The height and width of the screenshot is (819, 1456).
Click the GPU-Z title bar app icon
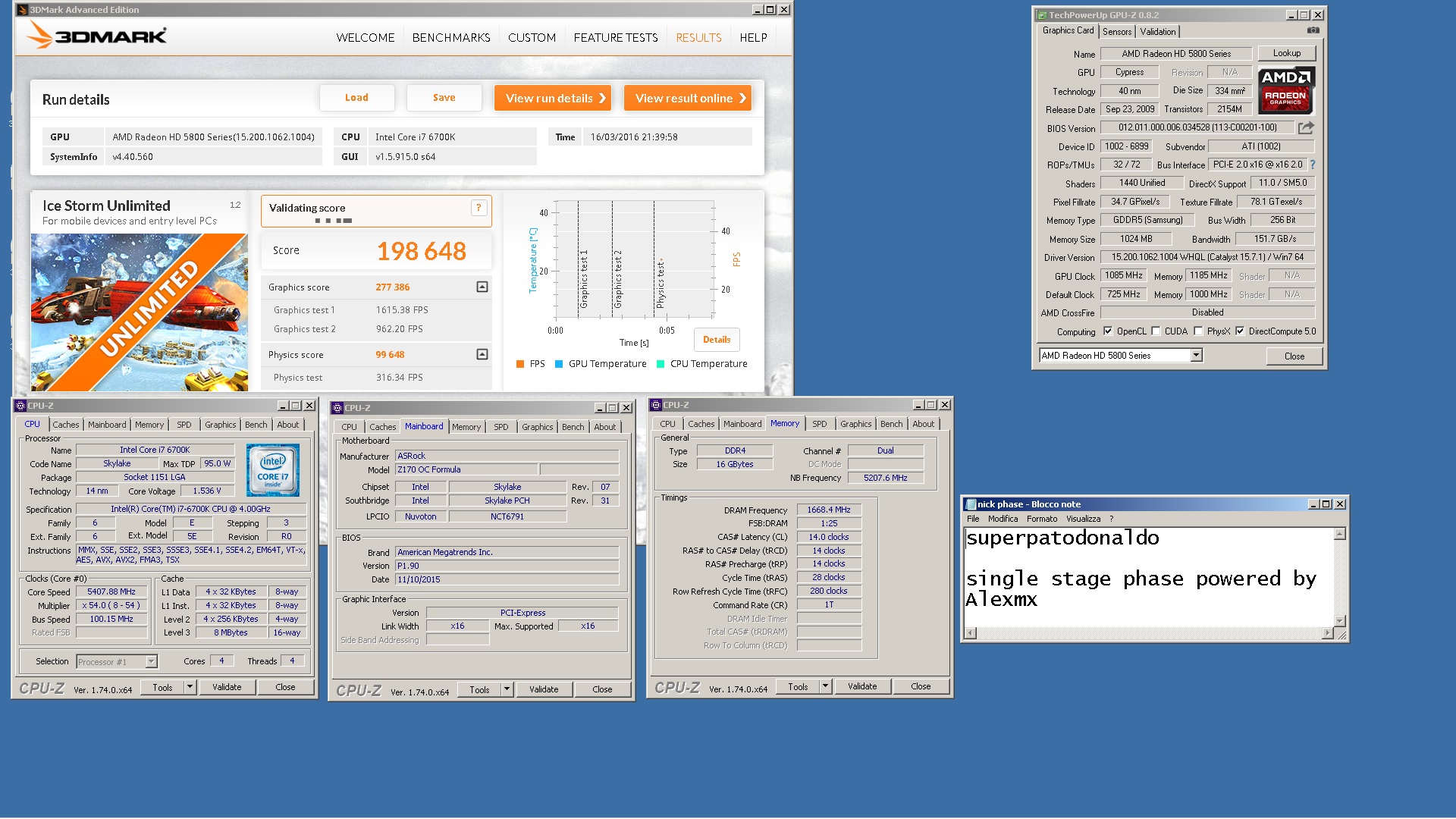(1042, 15)
